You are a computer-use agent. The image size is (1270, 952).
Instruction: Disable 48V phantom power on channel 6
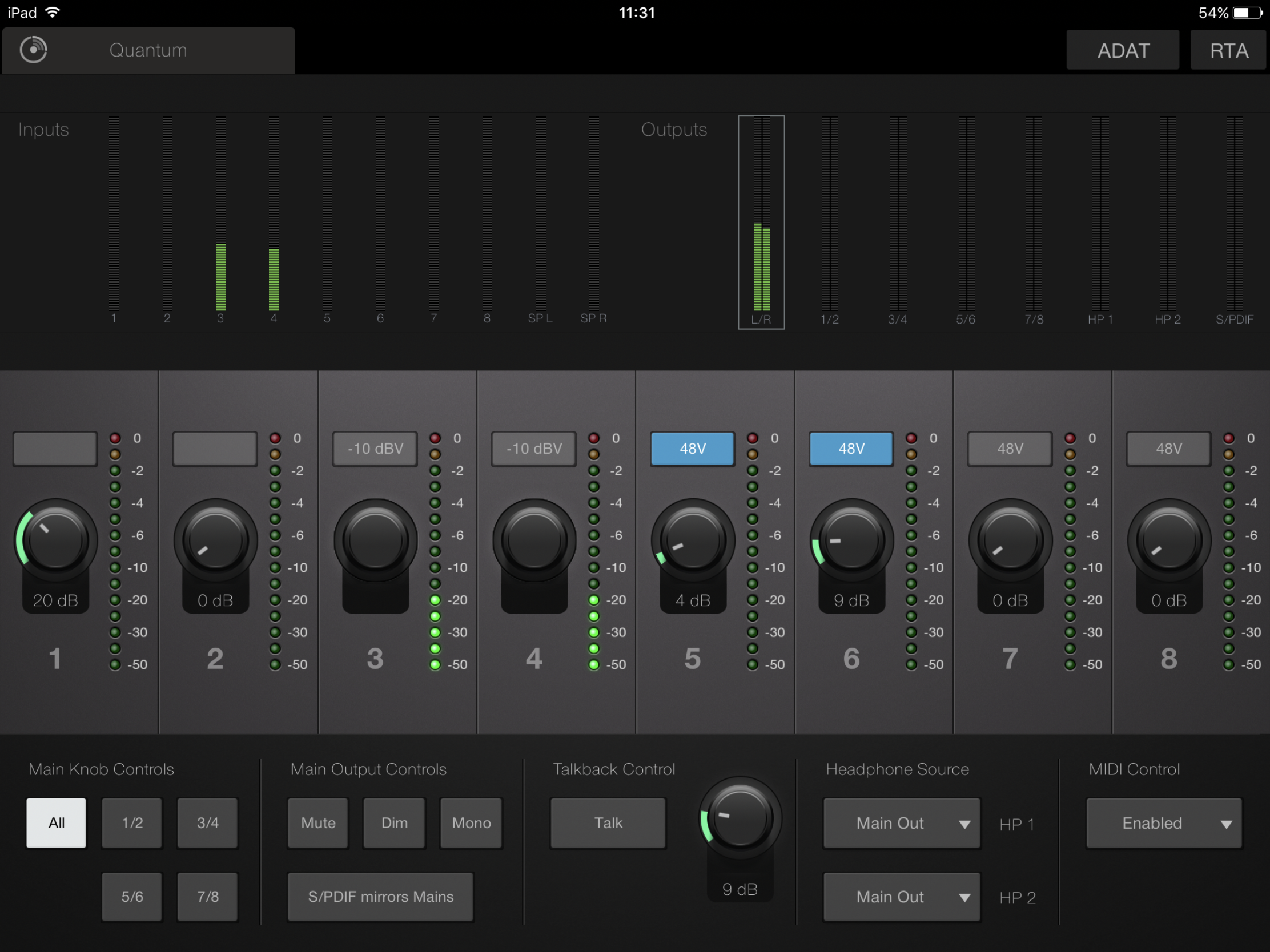(x=851, y=449)
